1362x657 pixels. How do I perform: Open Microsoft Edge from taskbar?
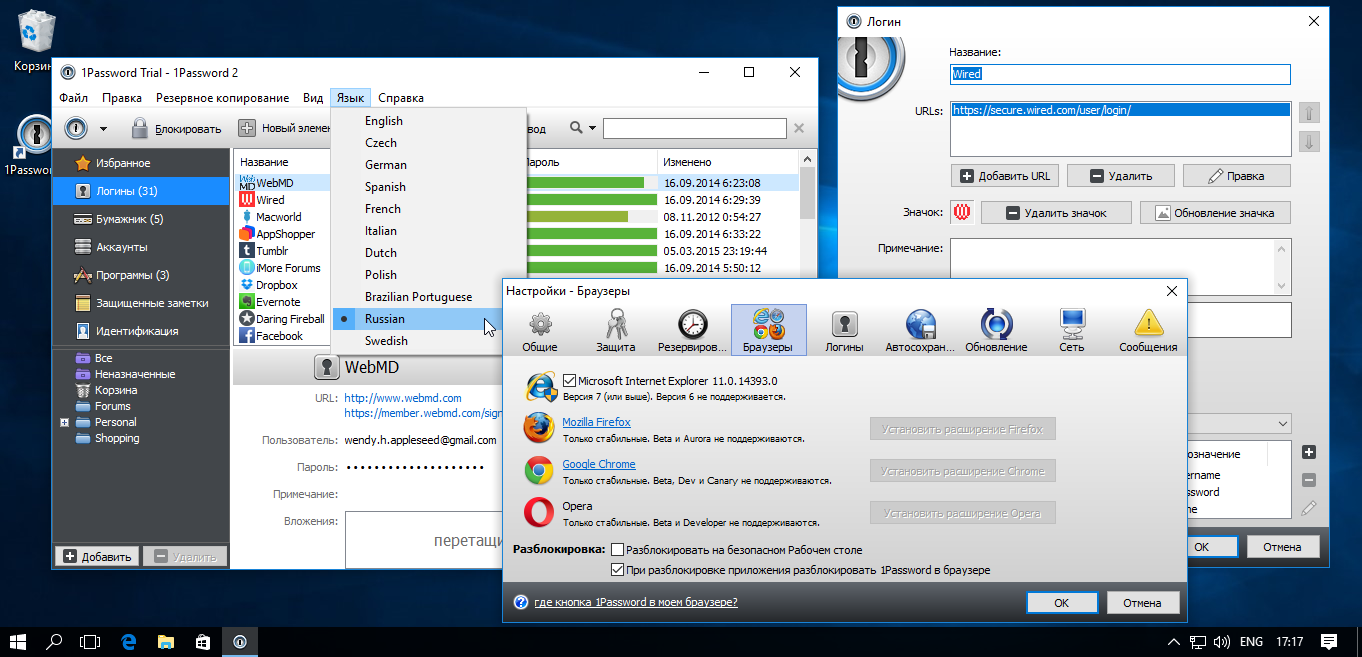(x=128, y=641)
